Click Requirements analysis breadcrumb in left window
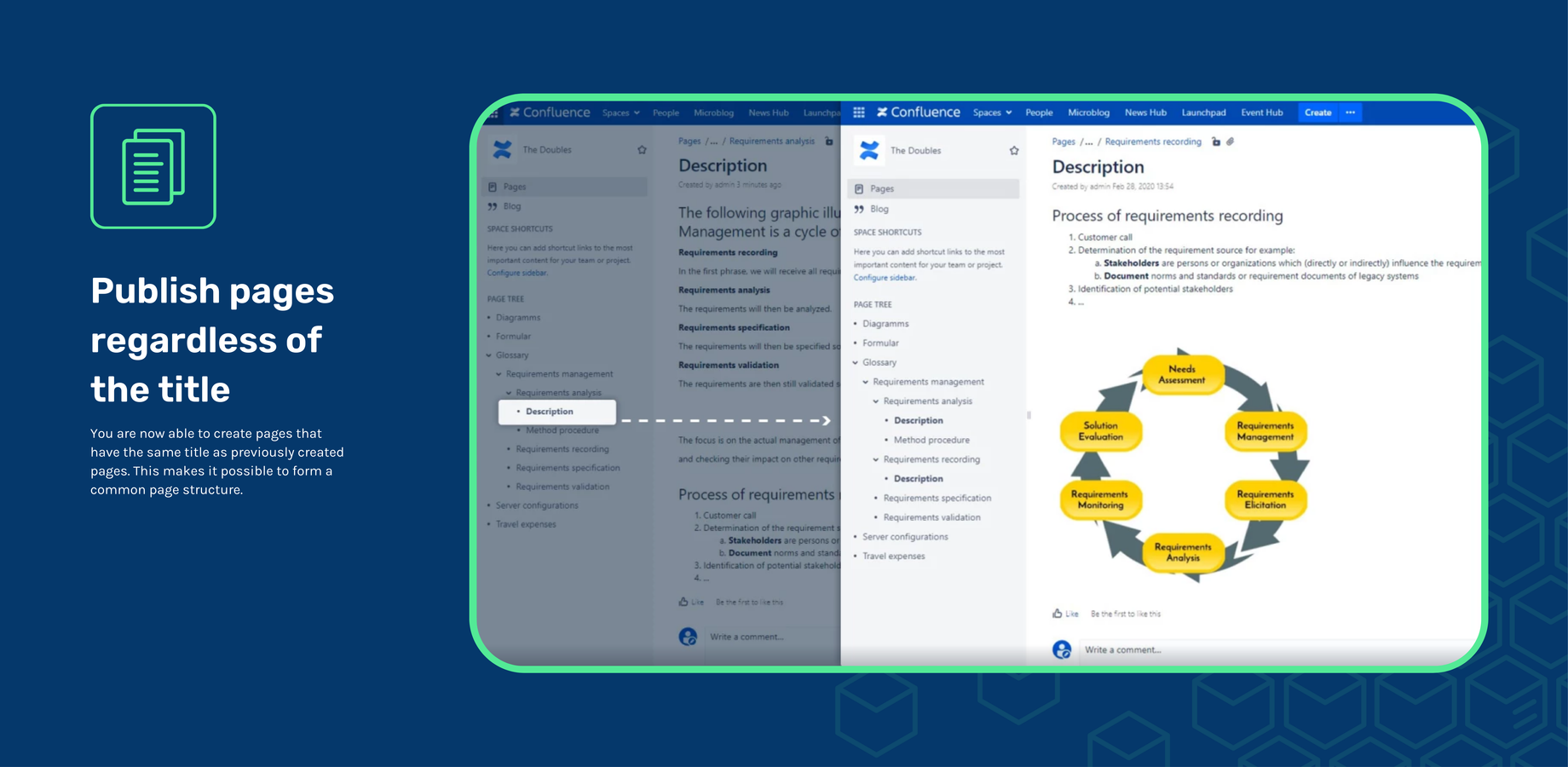Image resolution: width=1568 pixels, height=767 pixels. point(771,141)
